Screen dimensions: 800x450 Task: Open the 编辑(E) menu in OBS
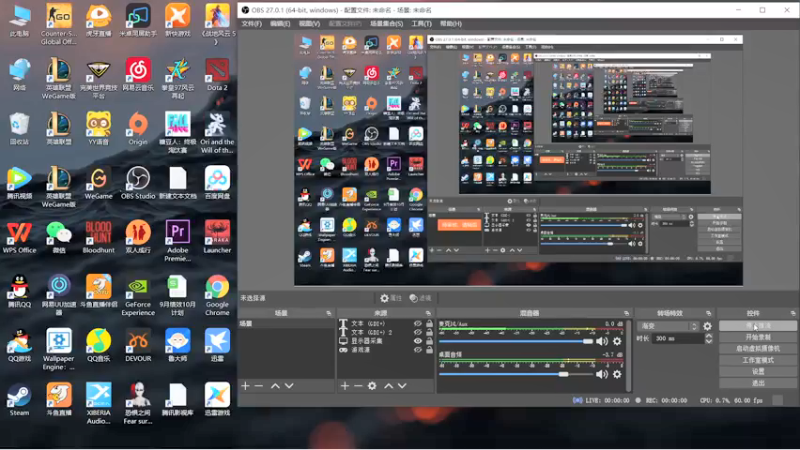280,23
